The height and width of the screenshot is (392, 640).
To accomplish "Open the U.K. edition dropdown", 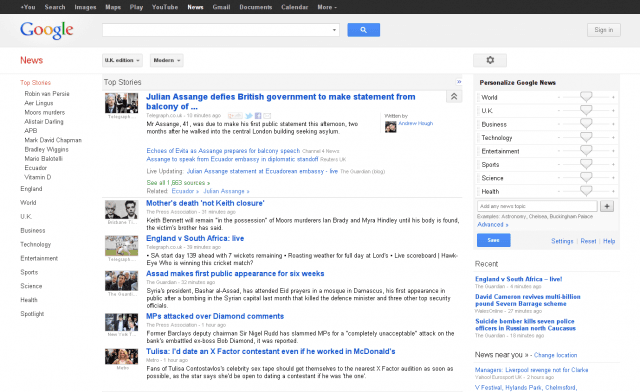I will click(x=122, y=60).
